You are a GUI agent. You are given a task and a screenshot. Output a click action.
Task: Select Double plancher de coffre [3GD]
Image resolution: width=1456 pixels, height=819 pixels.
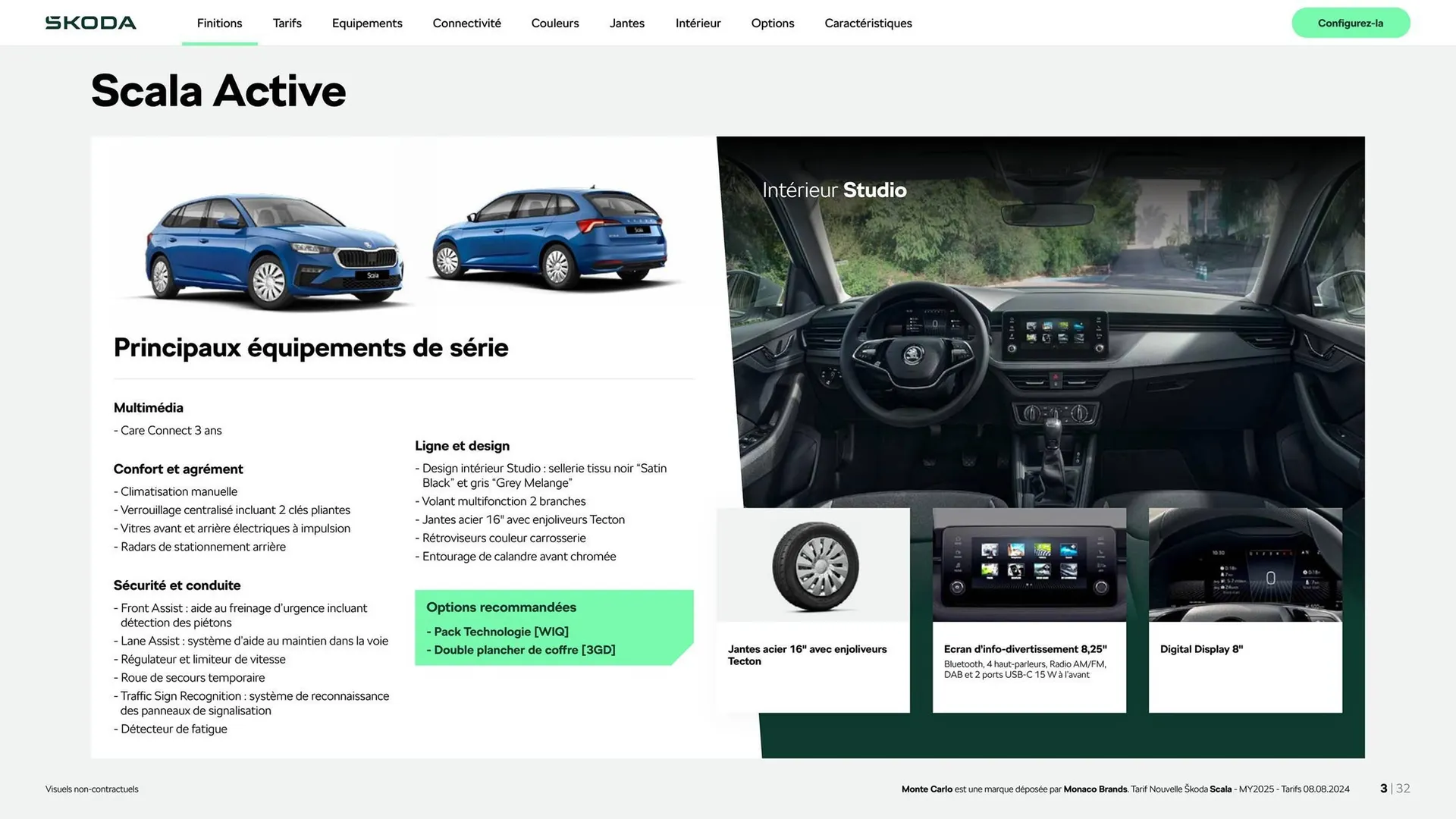[x=523, y=650]
